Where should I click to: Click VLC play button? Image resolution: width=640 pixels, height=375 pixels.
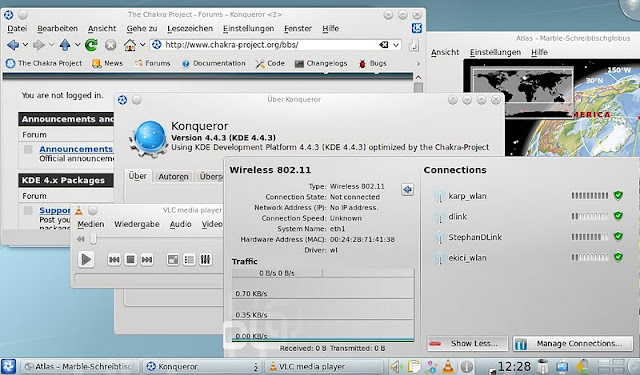click(x=86, y=260)
